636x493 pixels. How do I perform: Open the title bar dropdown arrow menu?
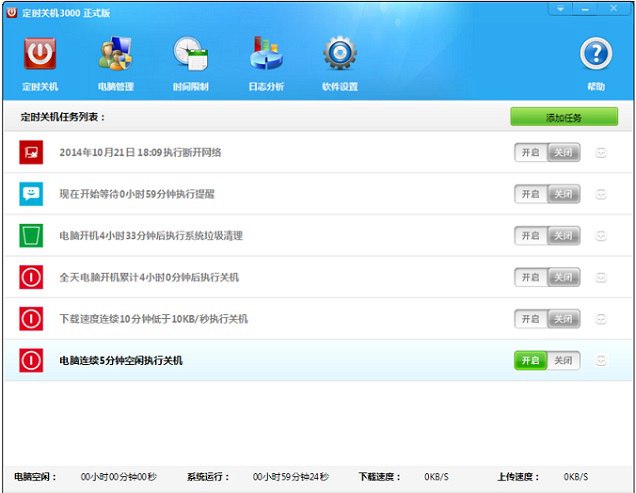[x=561, y=9]
